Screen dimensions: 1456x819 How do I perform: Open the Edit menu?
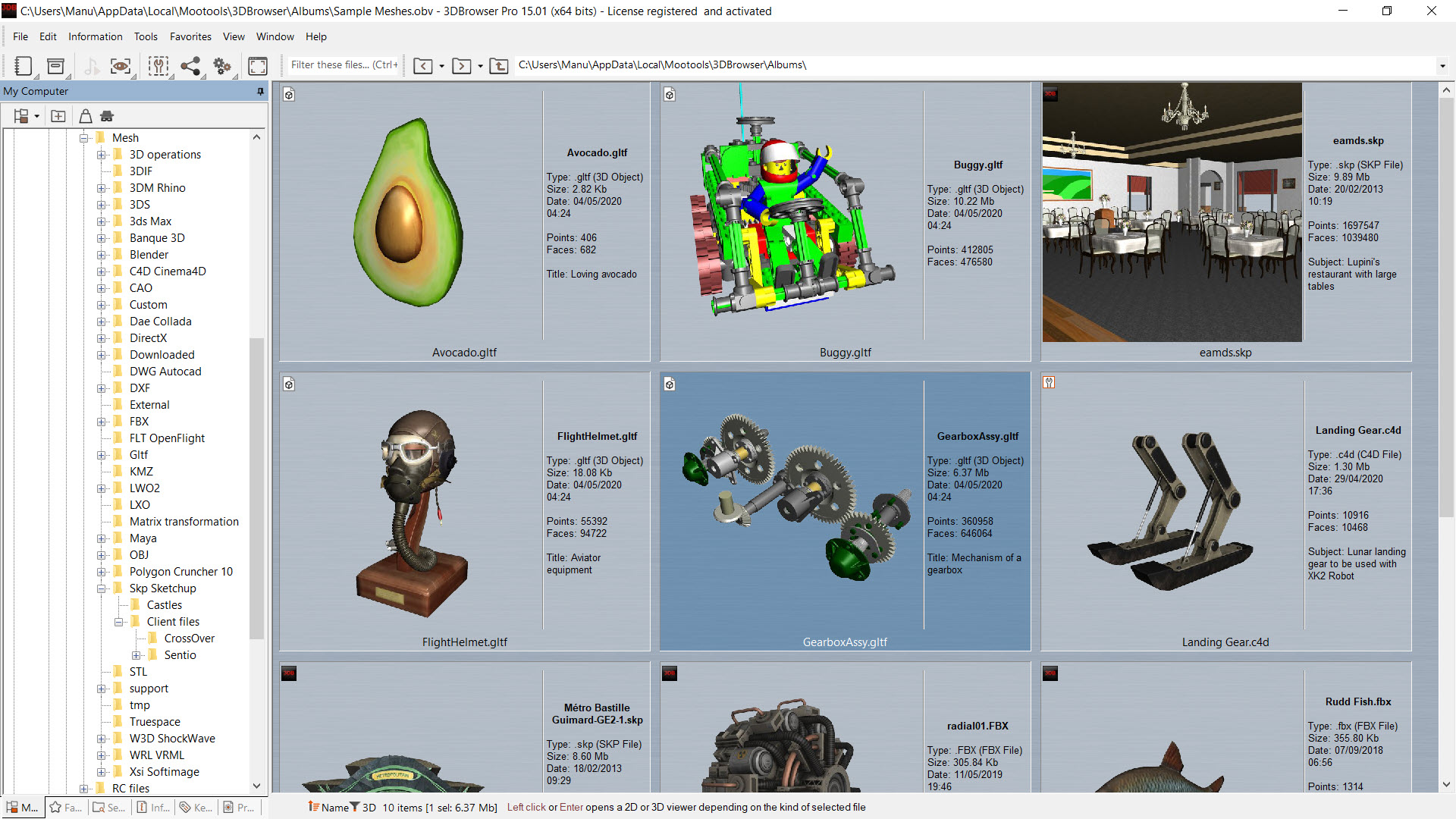tap(48, 36)
